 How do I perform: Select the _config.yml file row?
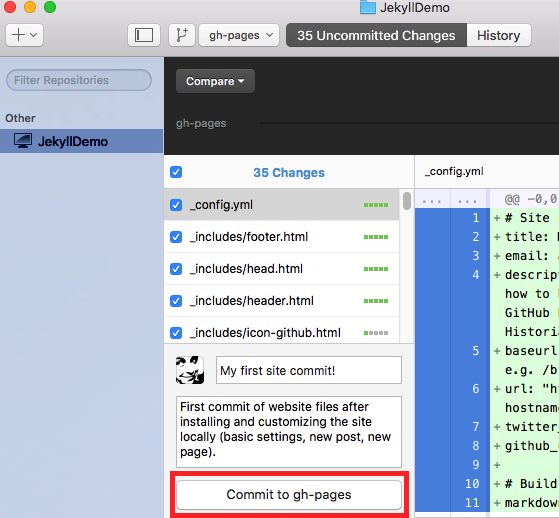[282, 205]
